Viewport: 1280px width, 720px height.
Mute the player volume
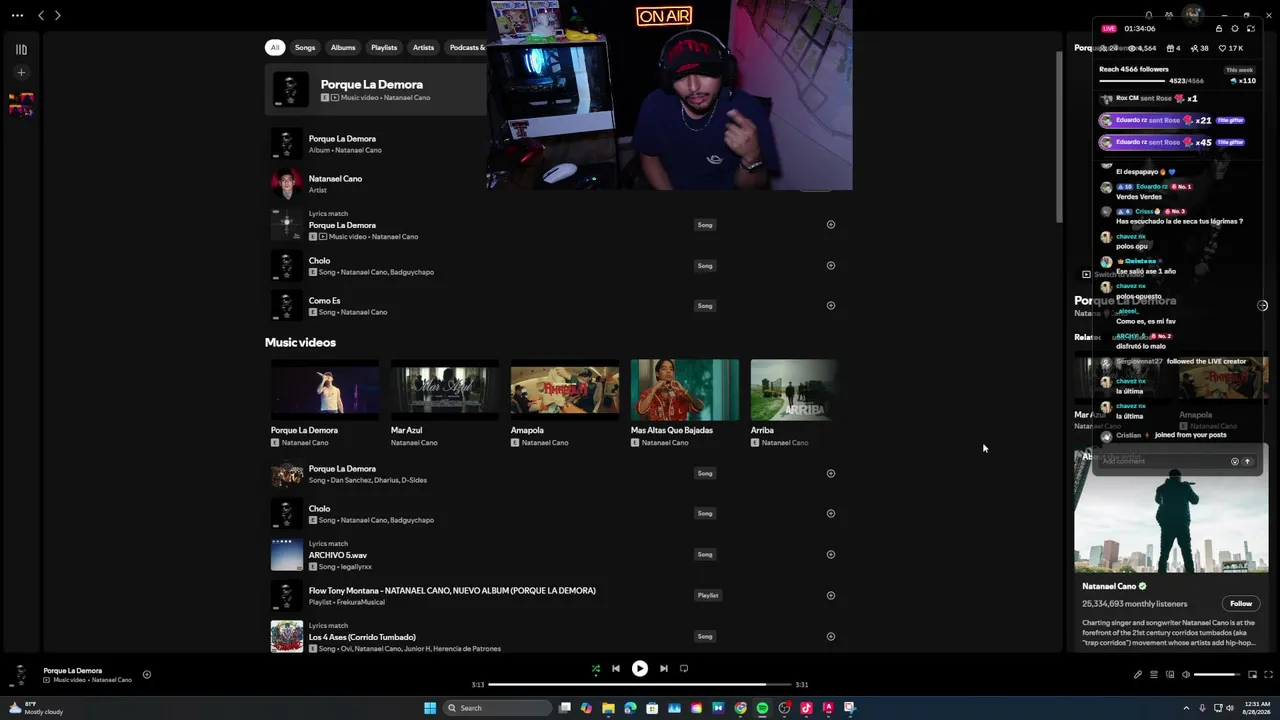(1186, 675)
